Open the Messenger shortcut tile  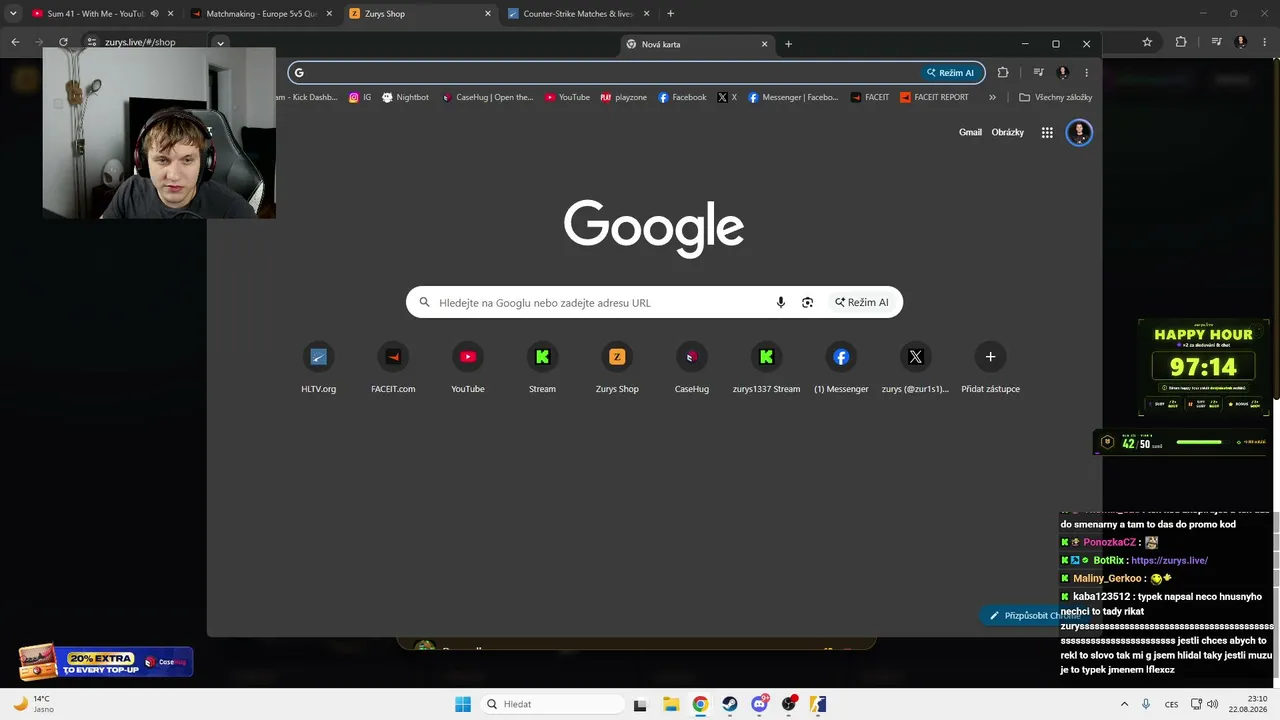[x=841, y=368]
